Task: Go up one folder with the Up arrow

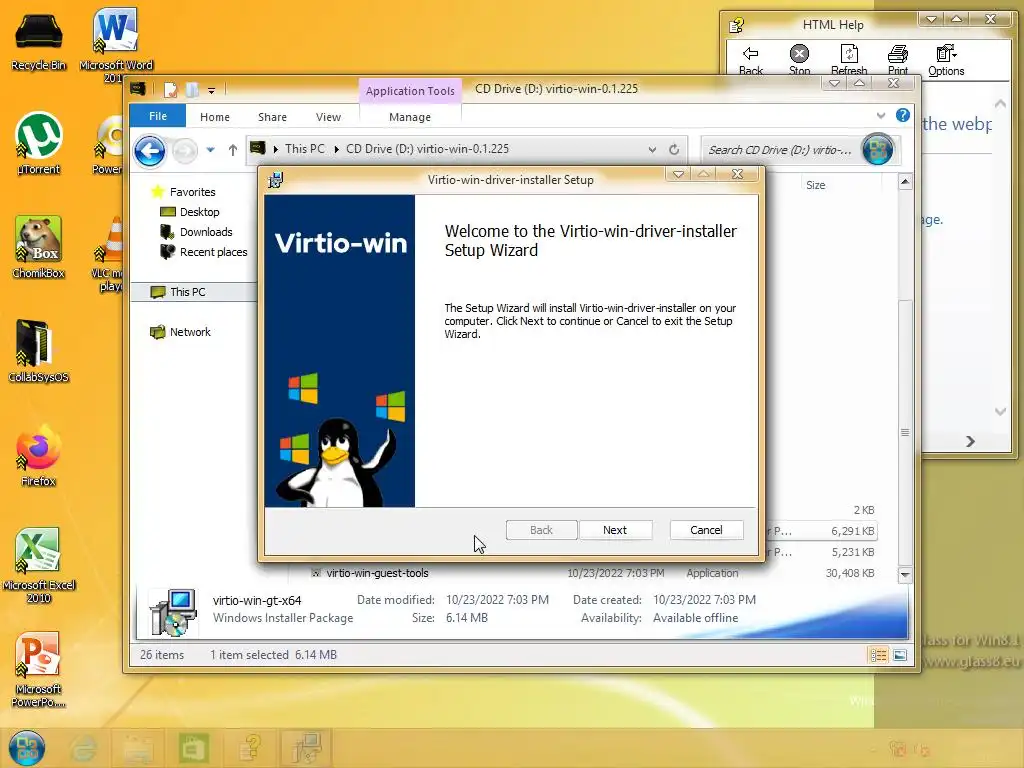Action: pyautogui.click(x=232, y=150)
